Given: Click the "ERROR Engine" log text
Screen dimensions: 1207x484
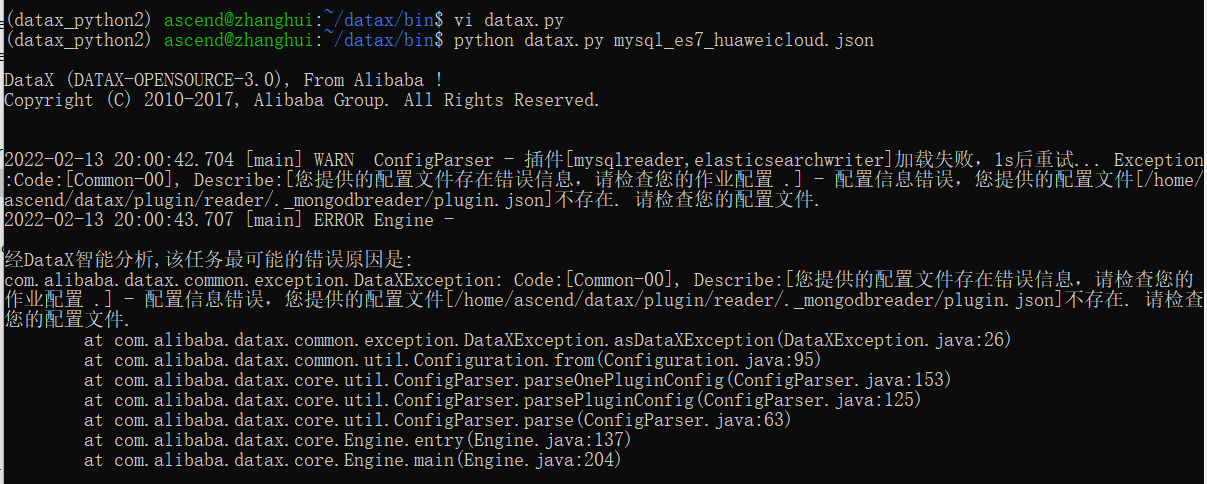Looking at the screenshot, I should pyautogui.click(x=385, y=220).
